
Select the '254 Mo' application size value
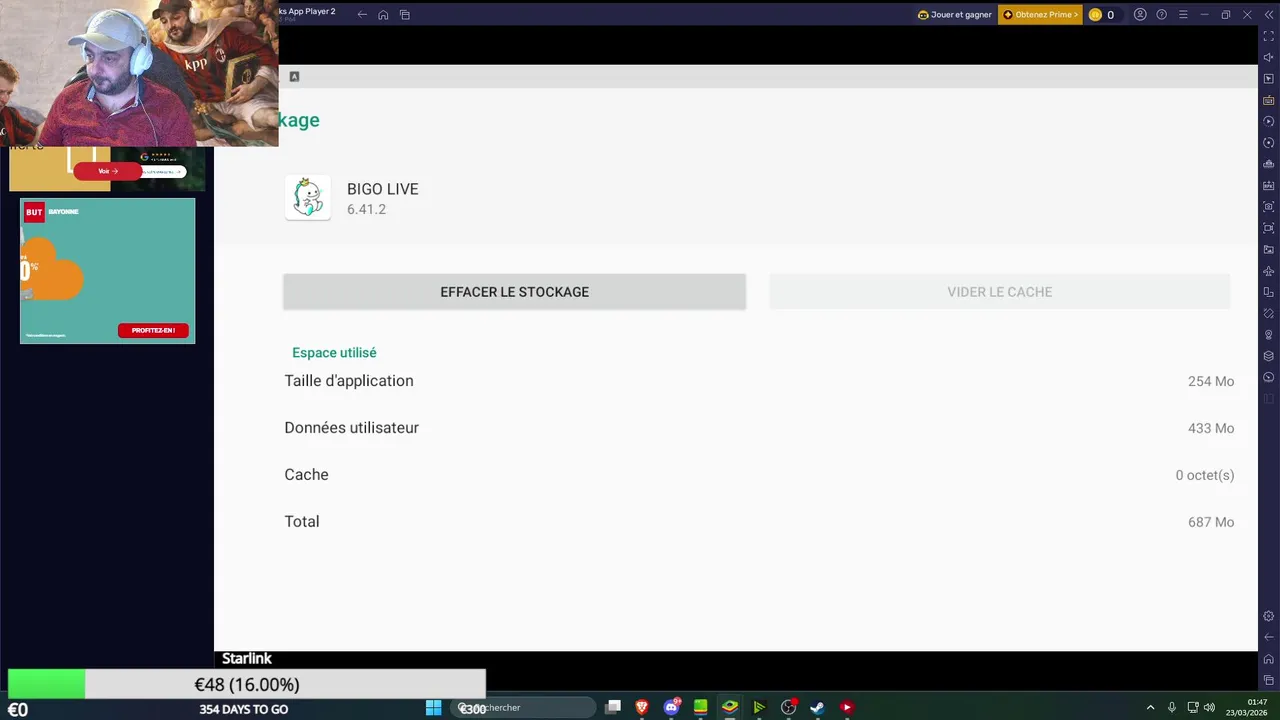[1211, 381]
